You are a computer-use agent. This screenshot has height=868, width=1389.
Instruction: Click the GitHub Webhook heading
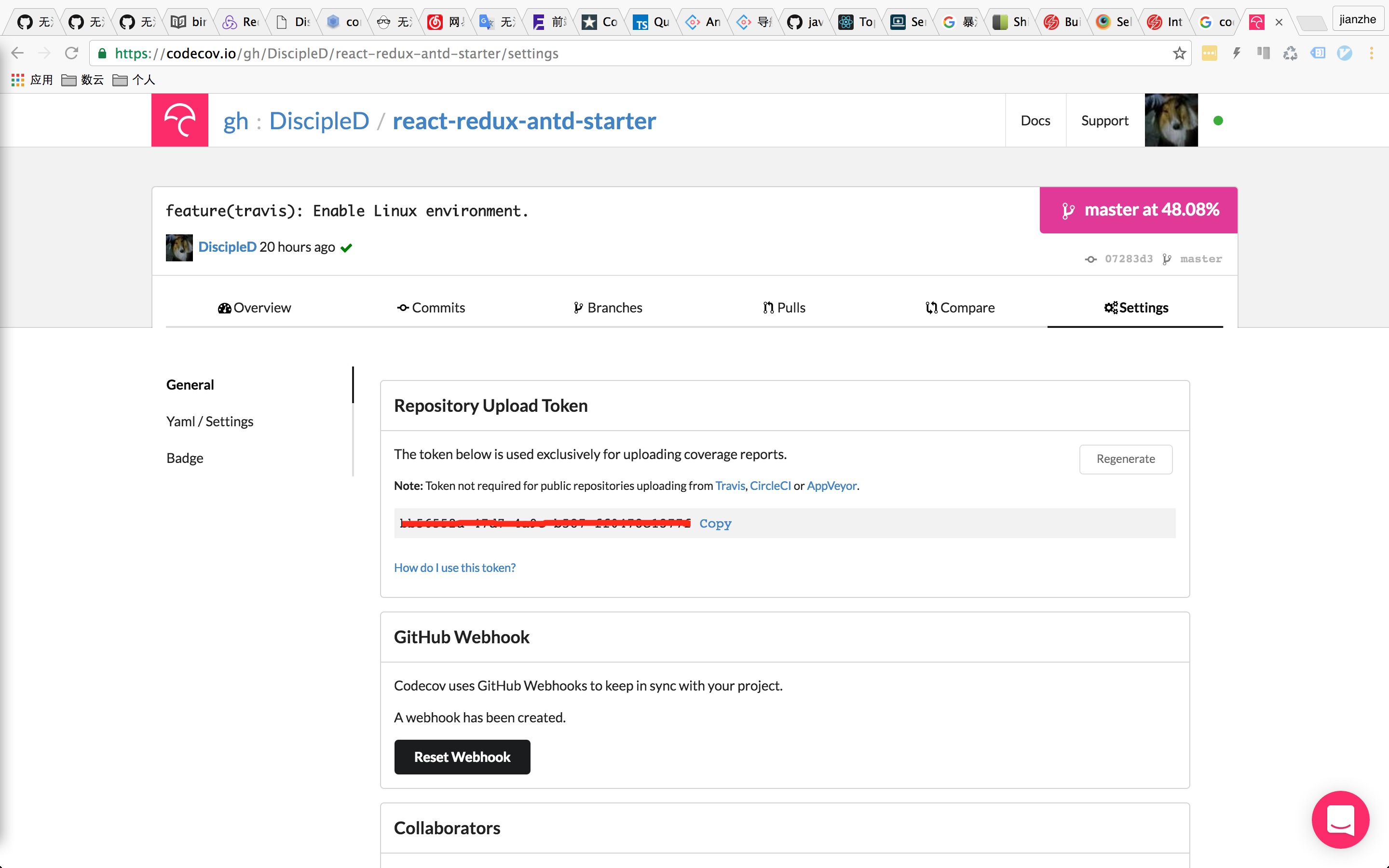462,637
